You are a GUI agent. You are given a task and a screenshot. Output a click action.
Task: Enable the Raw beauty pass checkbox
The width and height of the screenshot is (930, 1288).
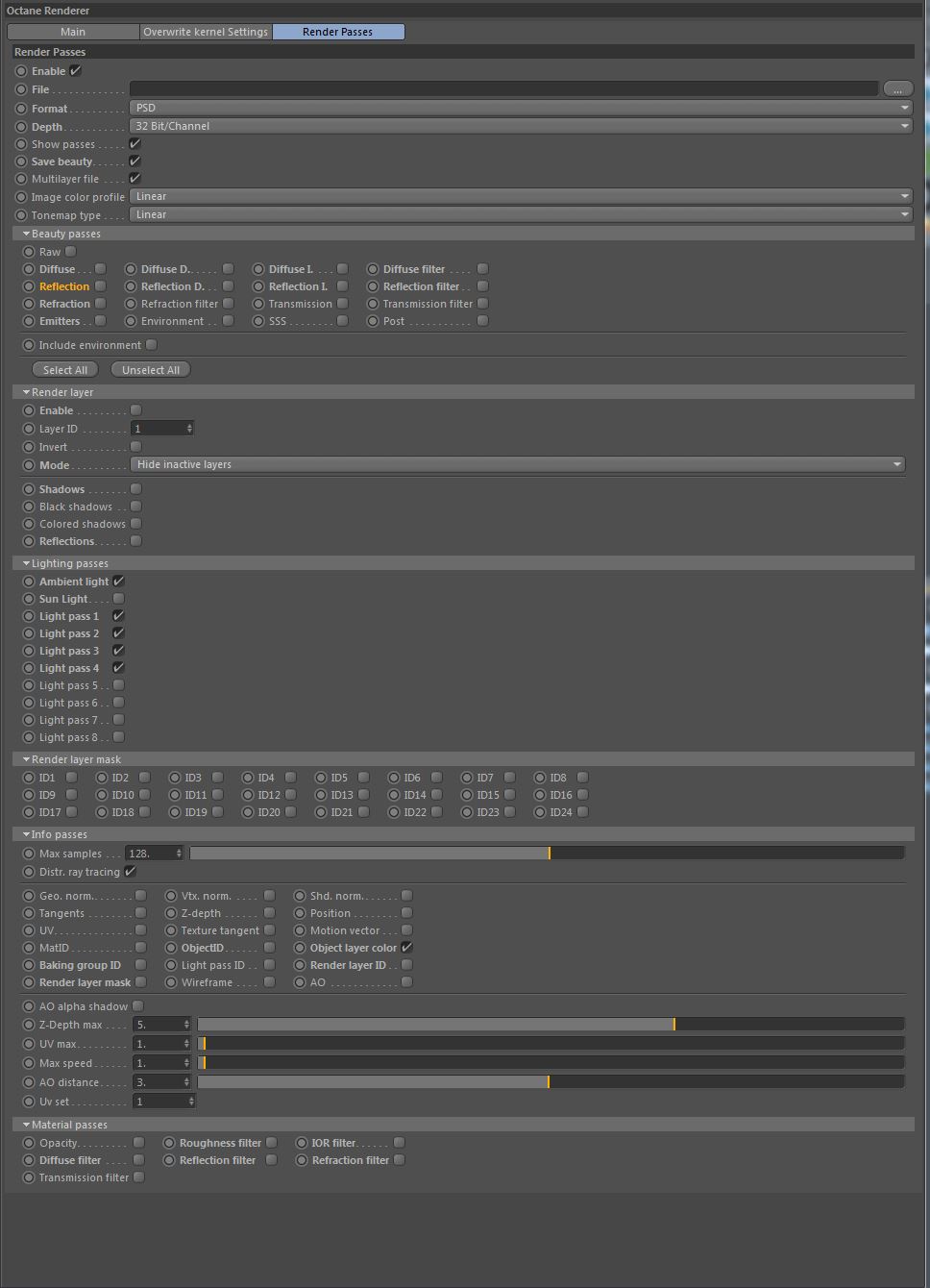click(x=70, y=252)
